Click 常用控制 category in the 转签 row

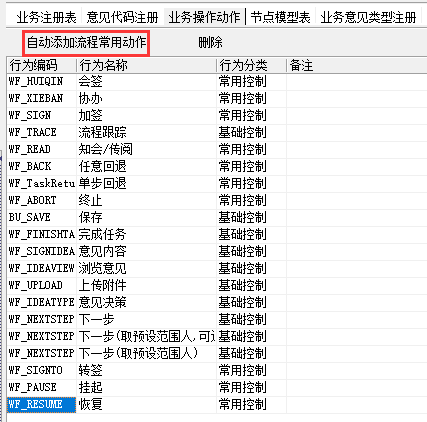coord(243,371)
